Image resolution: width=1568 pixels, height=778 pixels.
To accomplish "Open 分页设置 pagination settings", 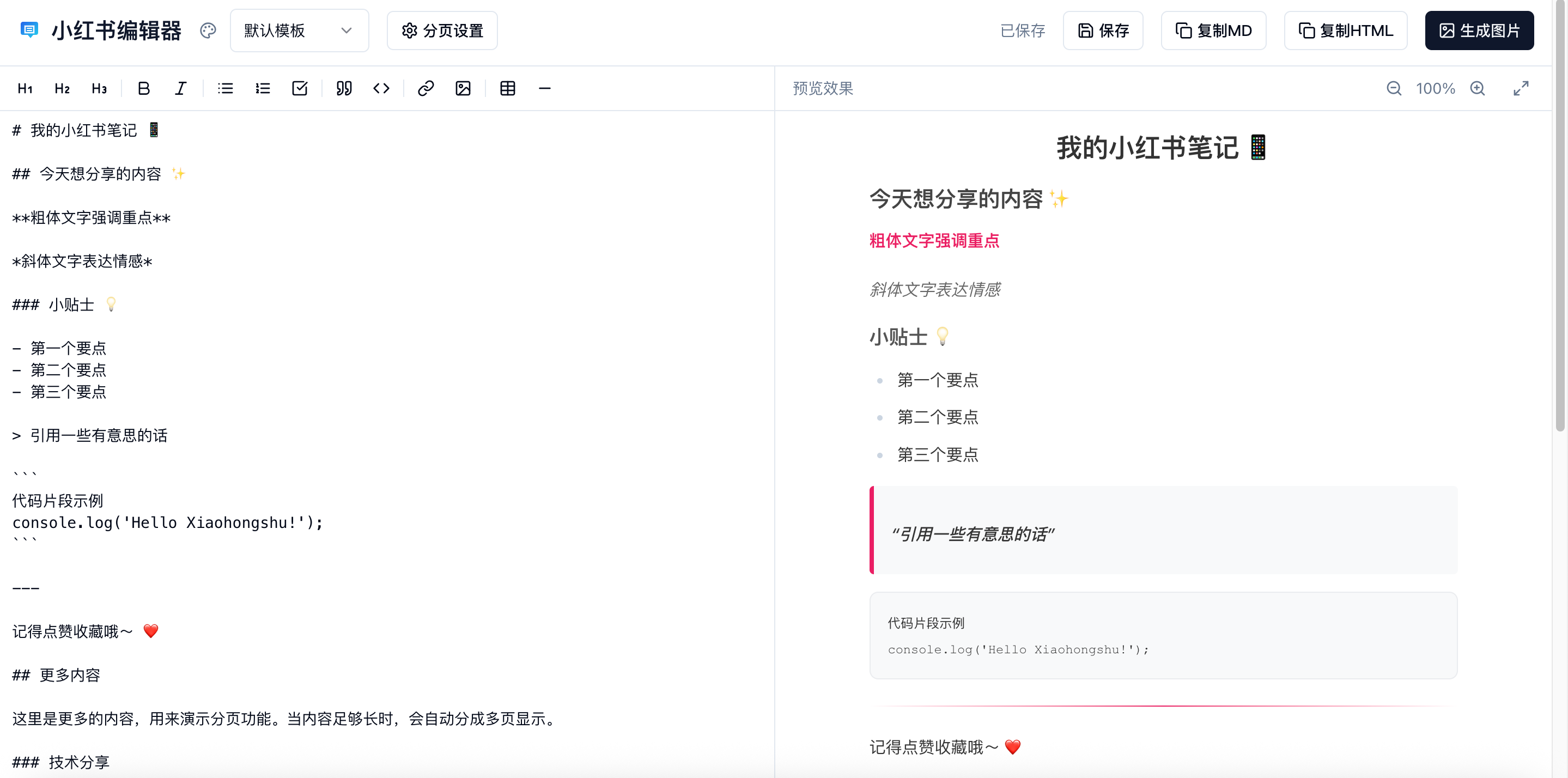I will (442, 31).
